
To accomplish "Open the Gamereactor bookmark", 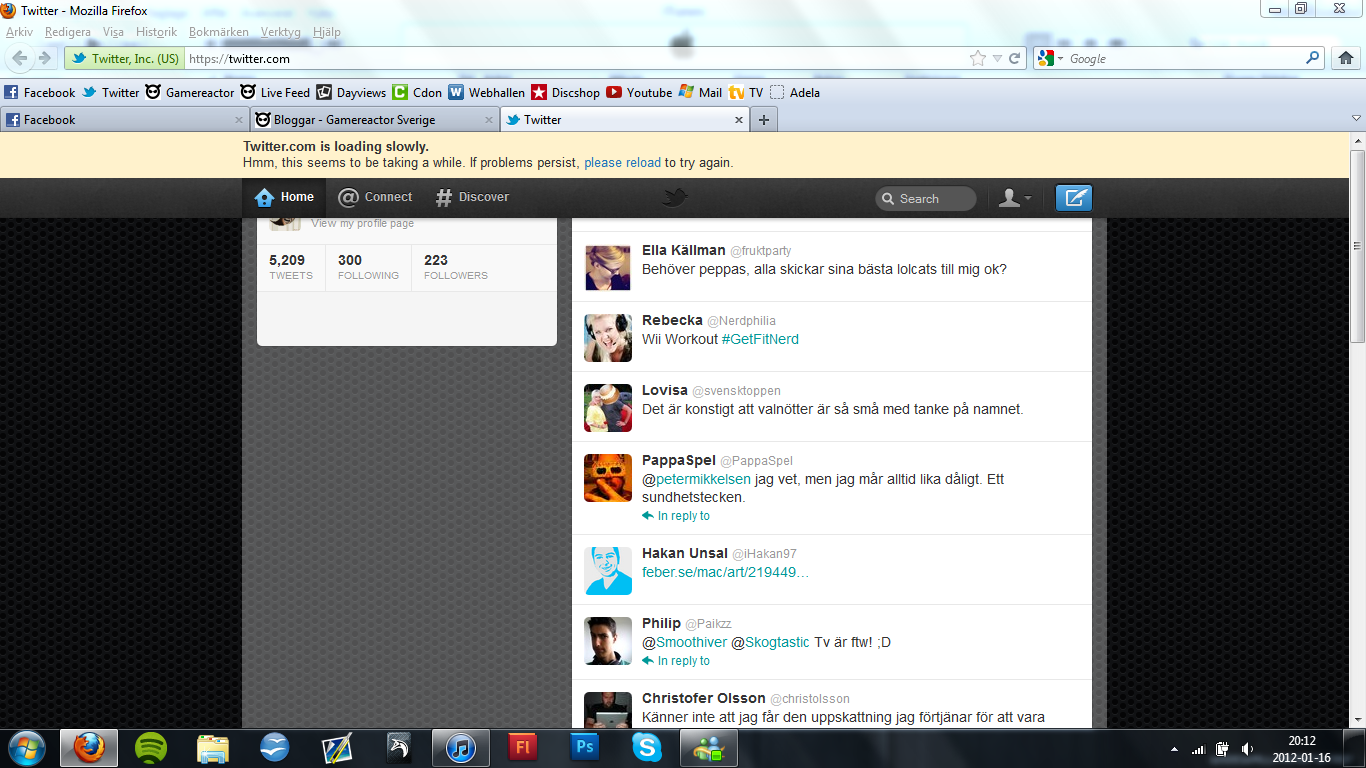I will coord(190,92).
